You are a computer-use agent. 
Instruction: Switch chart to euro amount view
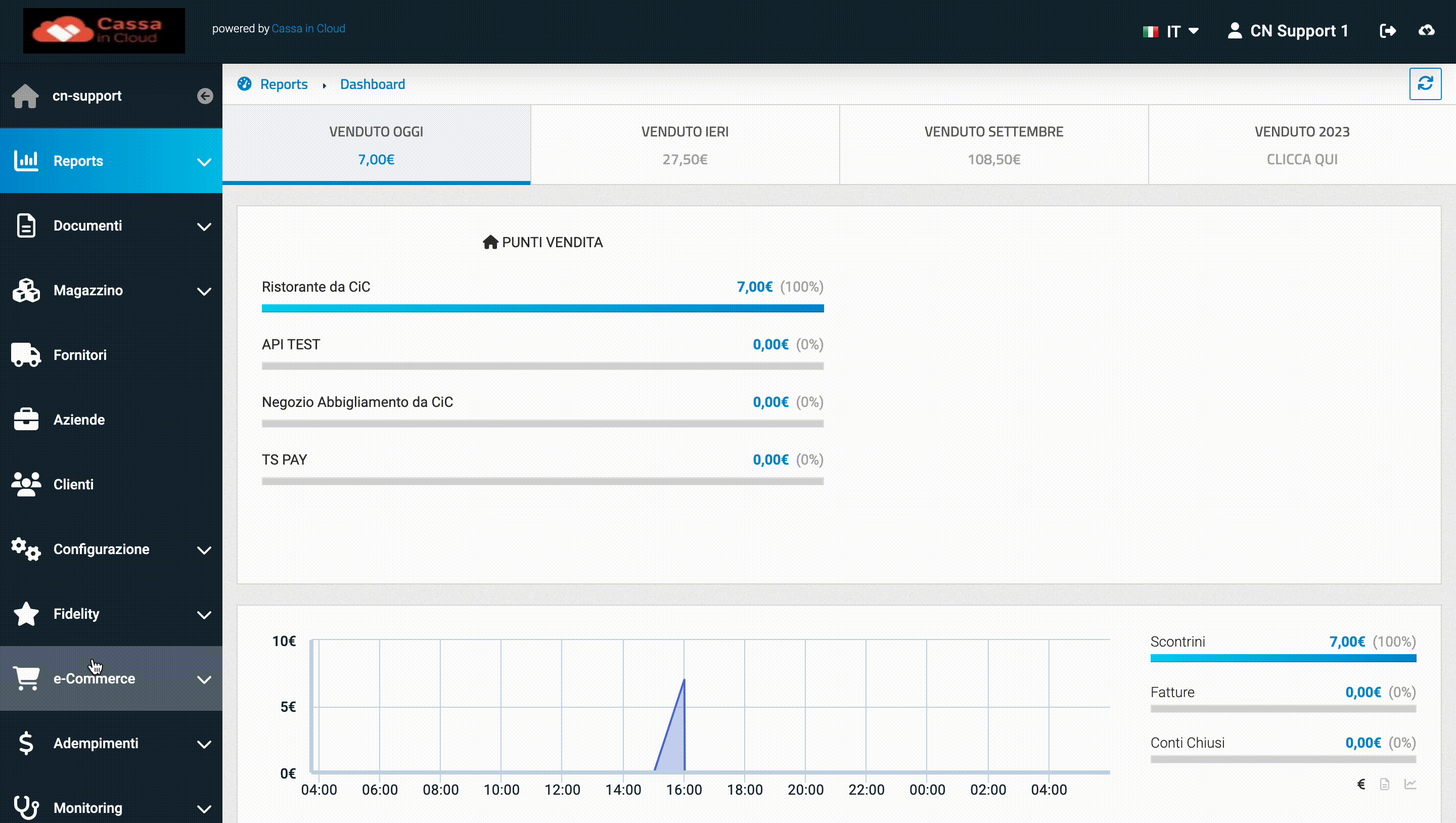point(1361,784)
